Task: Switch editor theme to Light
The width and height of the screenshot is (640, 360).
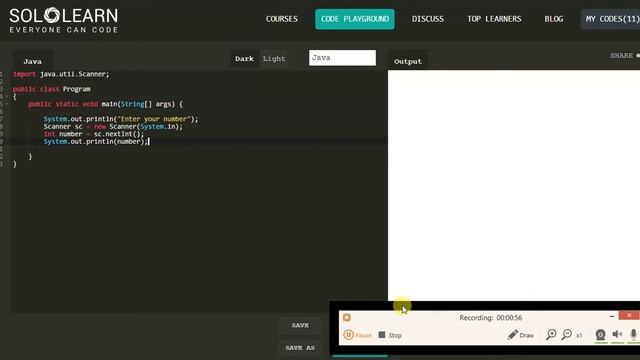Action: (x=274, y=59)
